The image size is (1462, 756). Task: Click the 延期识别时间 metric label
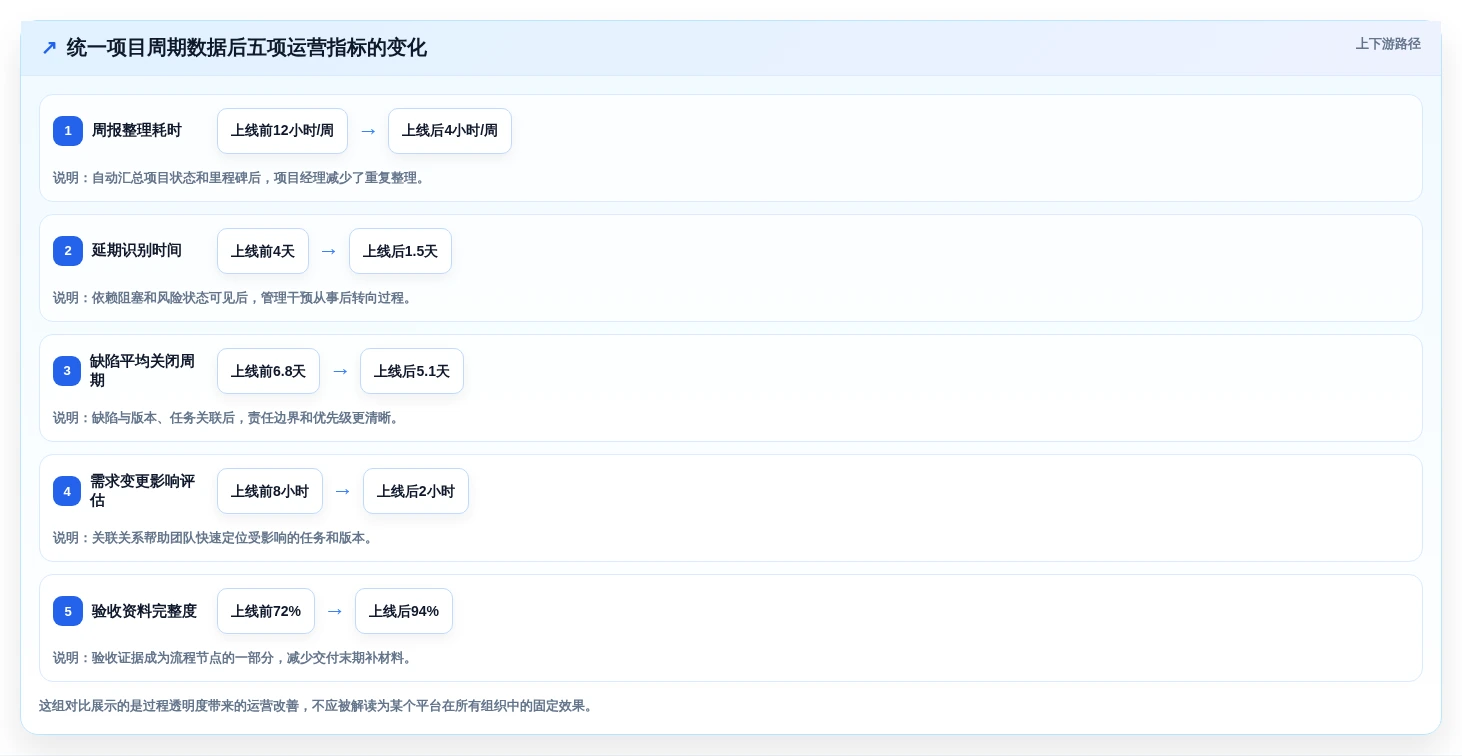(x=137, y=251)
